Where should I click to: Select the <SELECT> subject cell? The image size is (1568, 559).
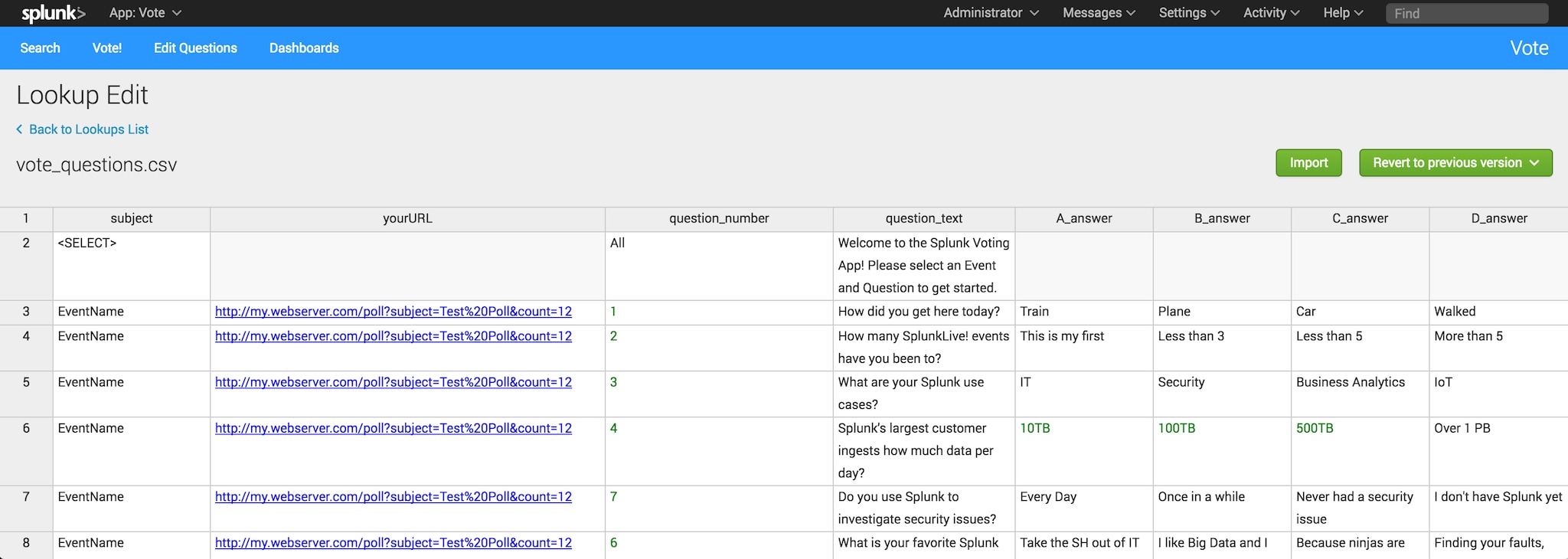coord(132,266)
